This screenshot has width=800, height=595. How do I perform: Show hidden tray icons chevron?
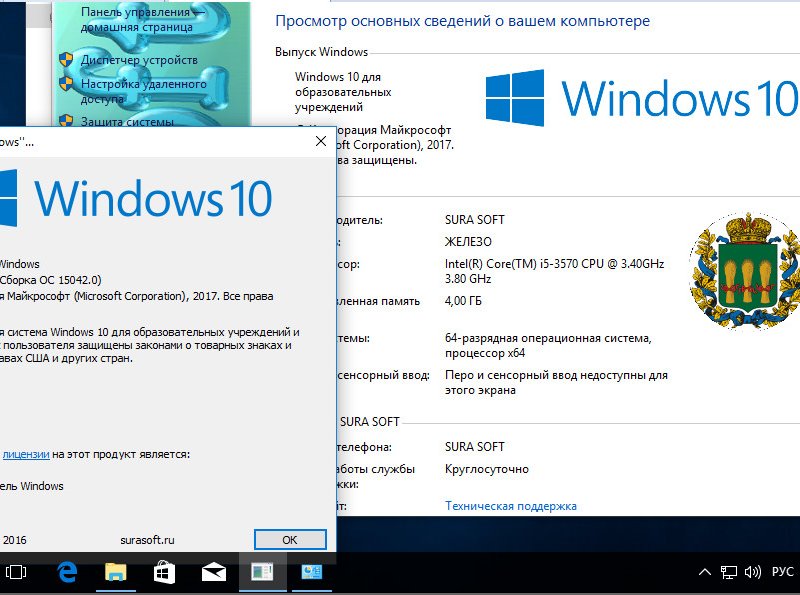(x=705, y=572)
